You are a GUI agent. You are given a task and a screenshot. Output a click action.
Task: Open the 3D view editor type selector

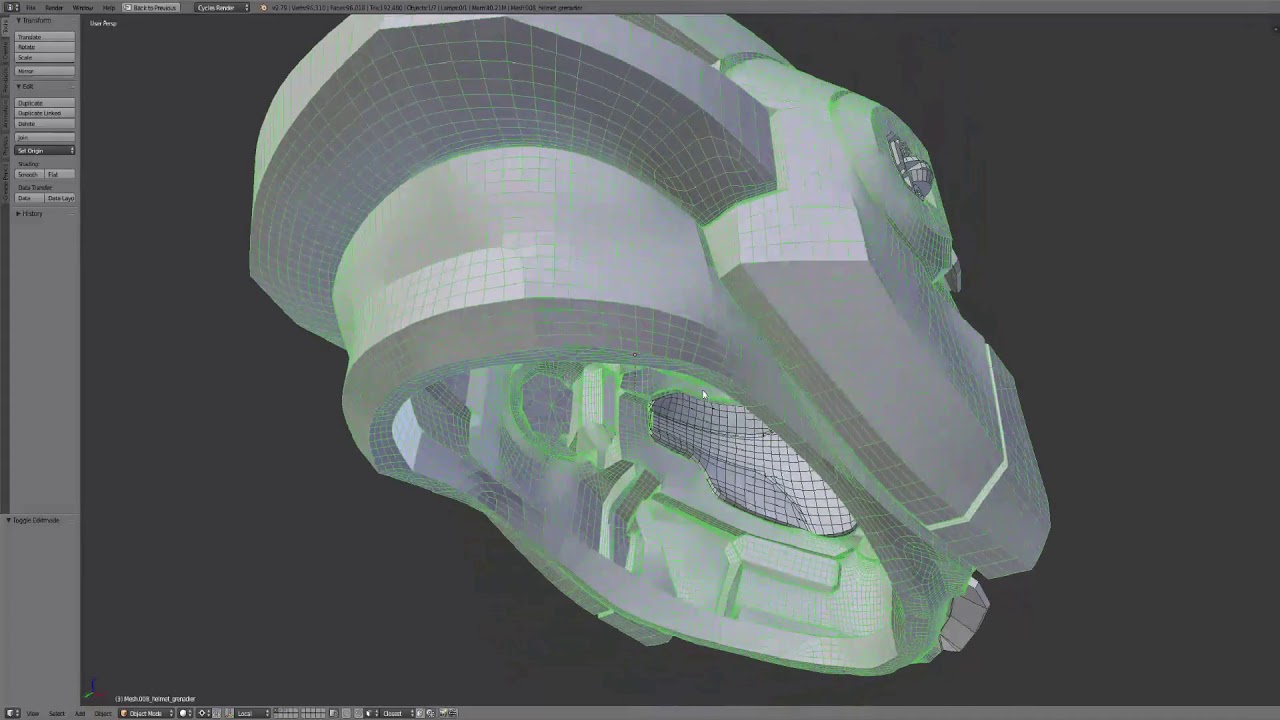point(12,713)
